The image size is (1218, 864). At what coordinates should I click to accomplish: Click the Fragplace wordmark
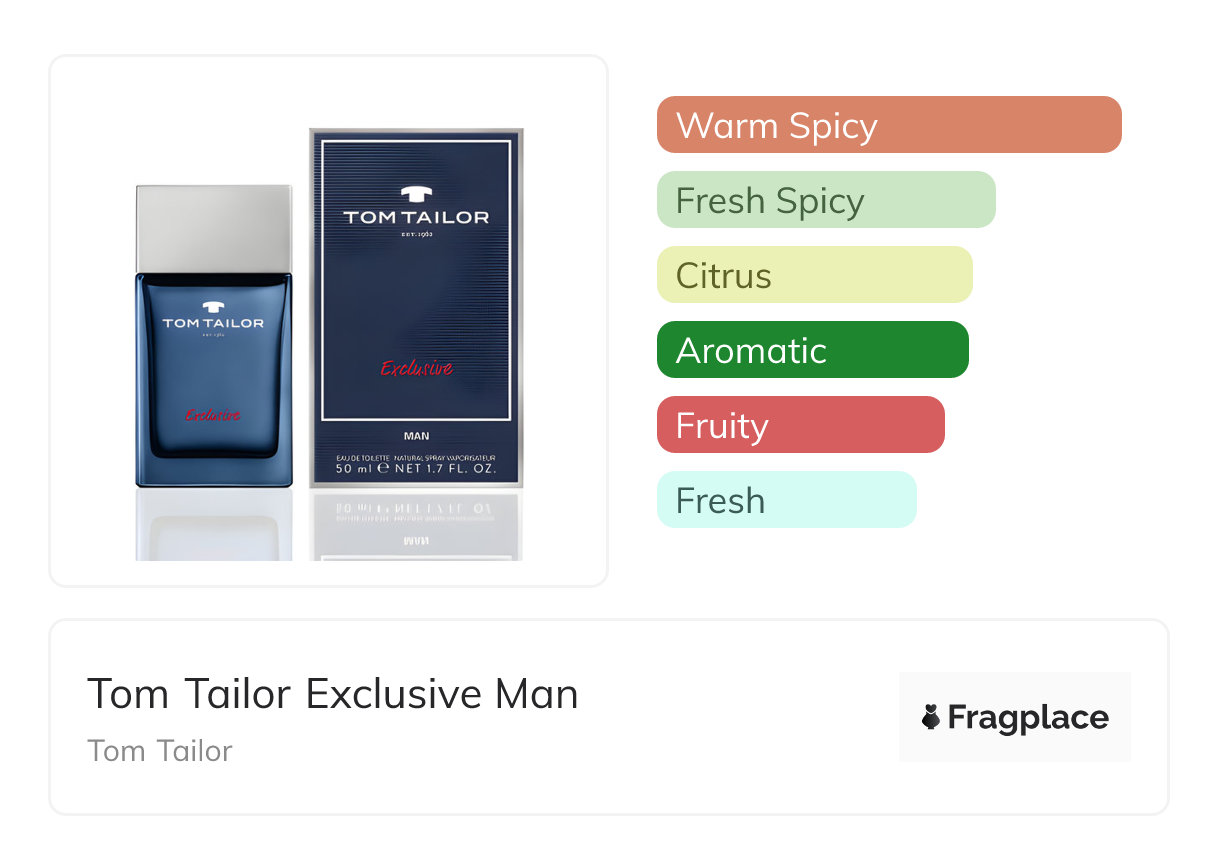pyautogui.click(x=1028, y=718)
